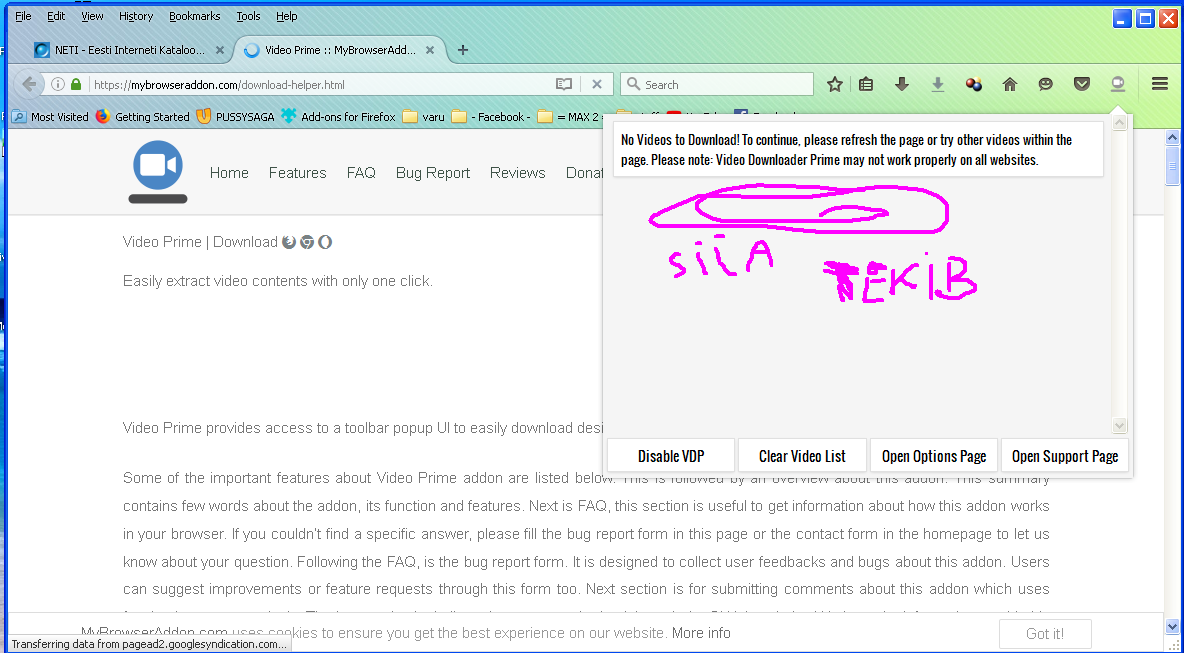Toggle Reader View icon in address bar
The height and width of the screenshot is (653, 1184).
coord(564,85)
